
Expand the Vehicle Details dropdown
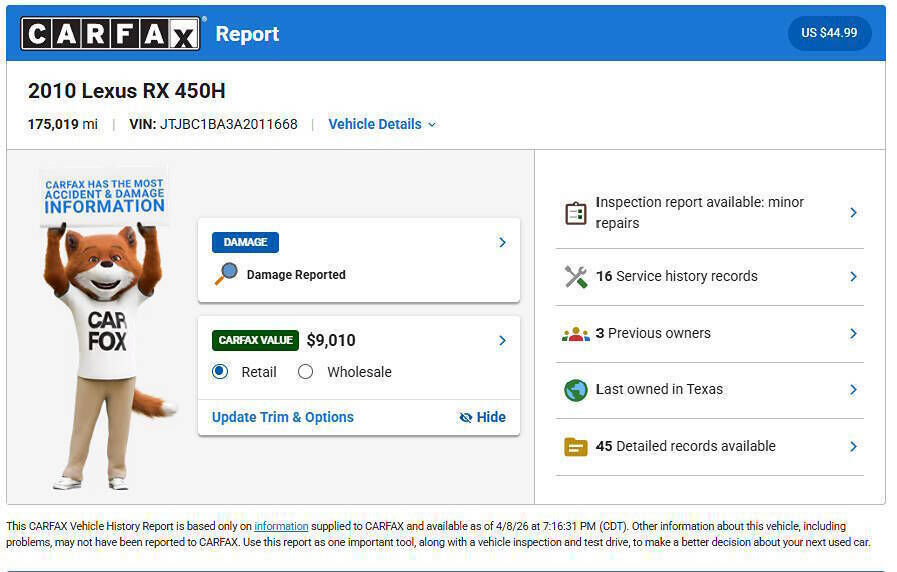pyautogui.click(x=382, y=124)
